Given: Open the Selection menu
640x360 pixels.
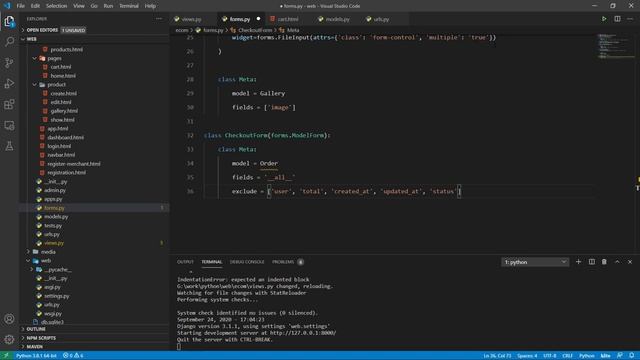Looking at the screenshot, I should click(x=56, y=6).
